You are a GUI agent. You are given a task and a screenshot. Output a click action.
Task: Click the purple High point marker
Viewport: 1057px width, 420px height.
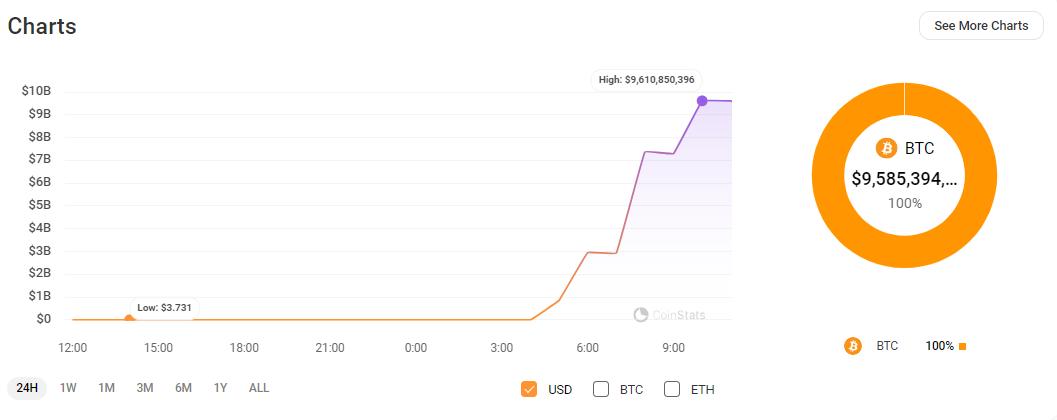click(702, 100)
